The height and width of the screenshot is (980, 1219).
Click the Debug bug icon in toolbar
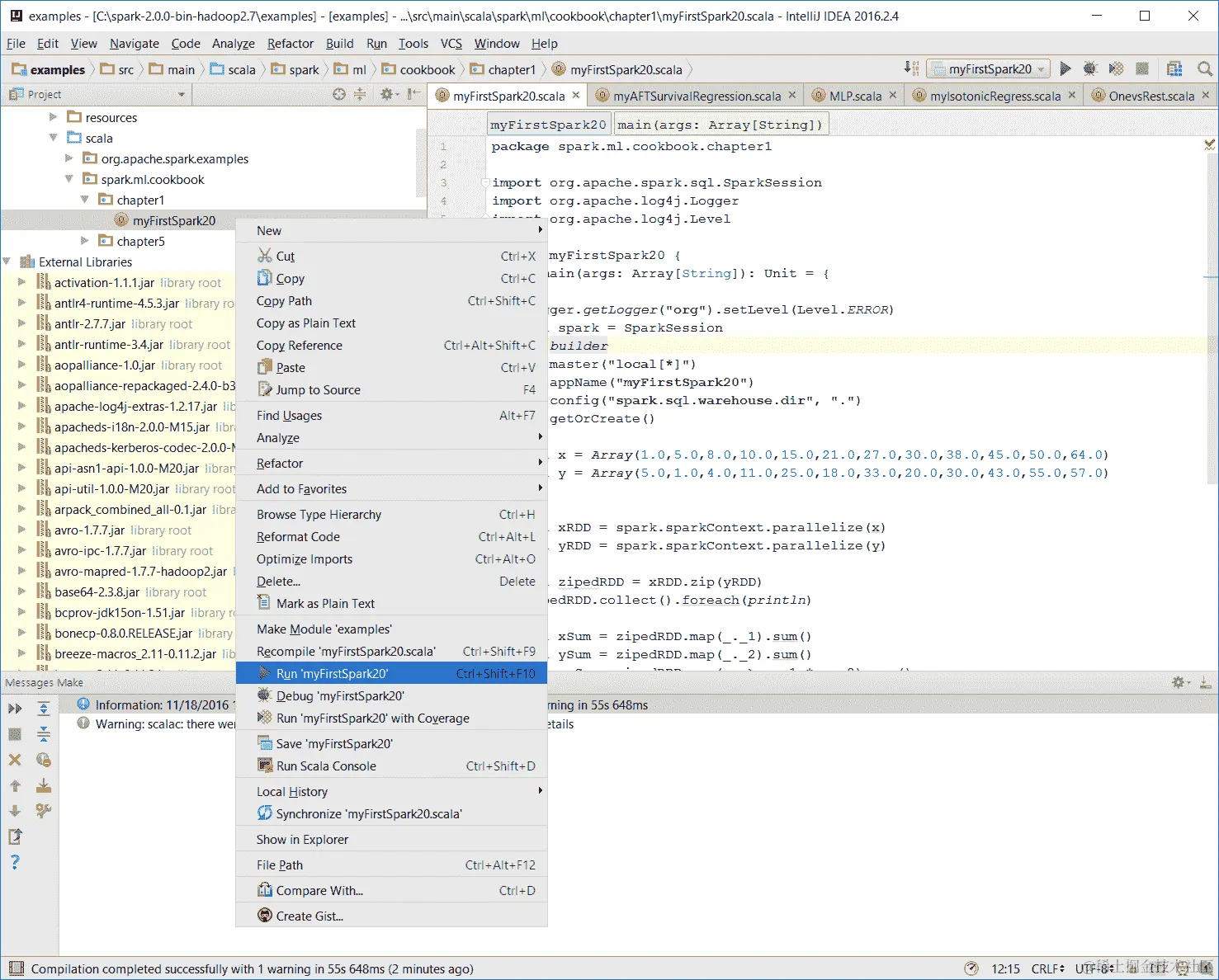click(1090, 68)
